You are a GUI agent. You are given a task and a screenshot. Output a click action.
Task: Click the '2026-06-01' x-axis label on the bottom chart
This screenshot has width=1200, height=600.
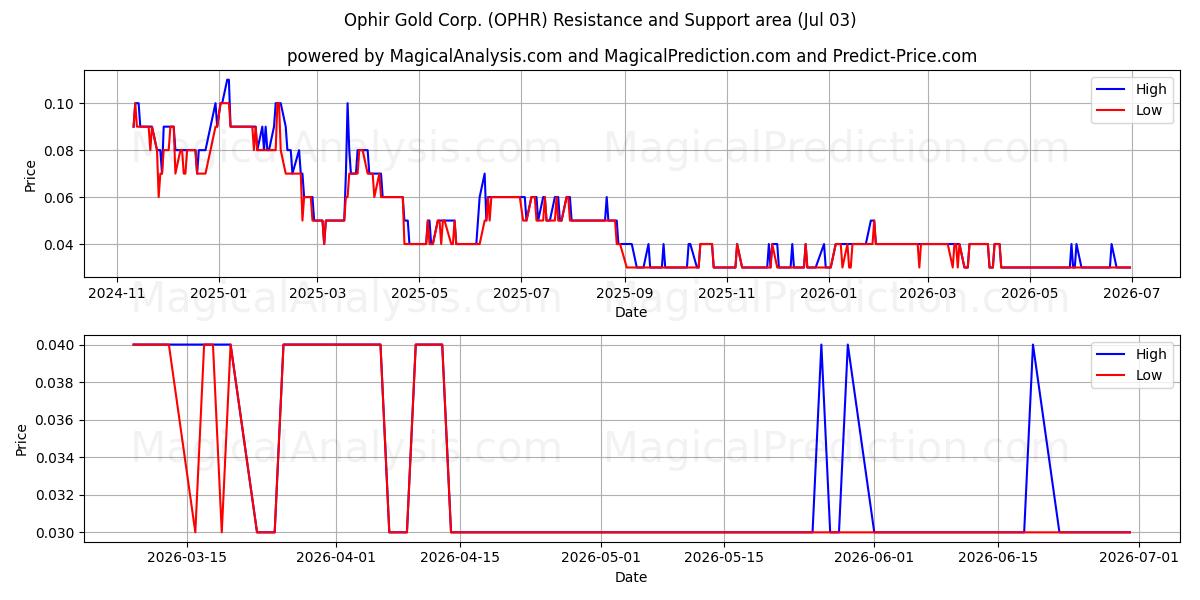(875, 558)
